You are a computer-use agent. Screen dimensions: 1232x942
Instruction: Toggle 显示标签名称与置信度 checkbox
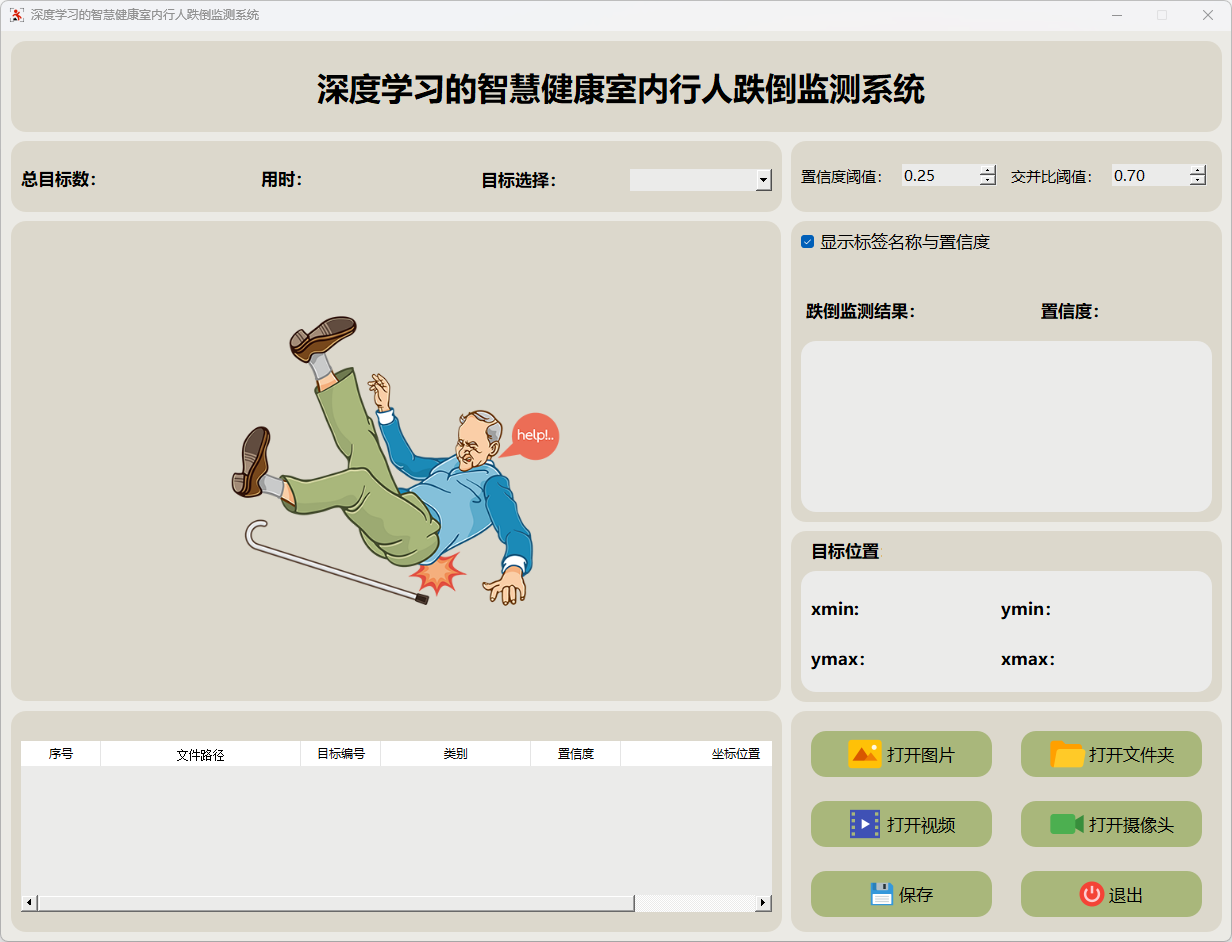tap(808, 242)
